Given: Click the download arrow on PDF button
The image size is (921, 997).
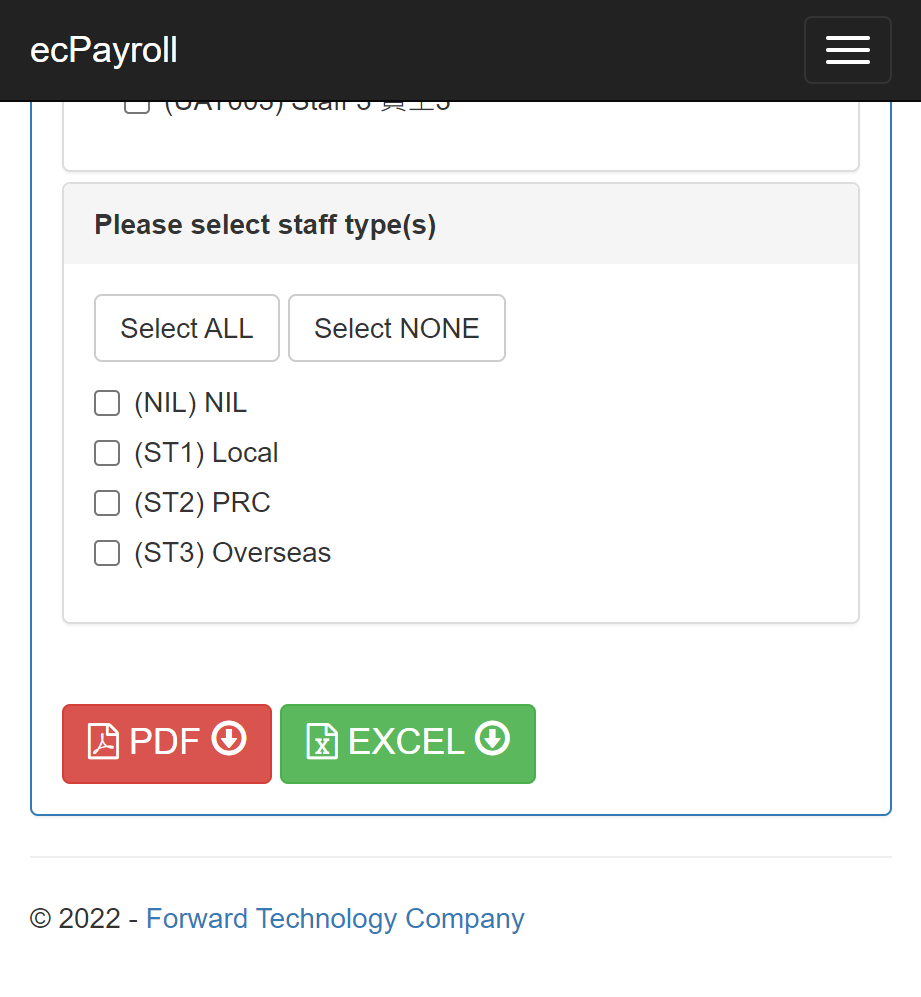Looking at the screenshot, I should (229, 738).
